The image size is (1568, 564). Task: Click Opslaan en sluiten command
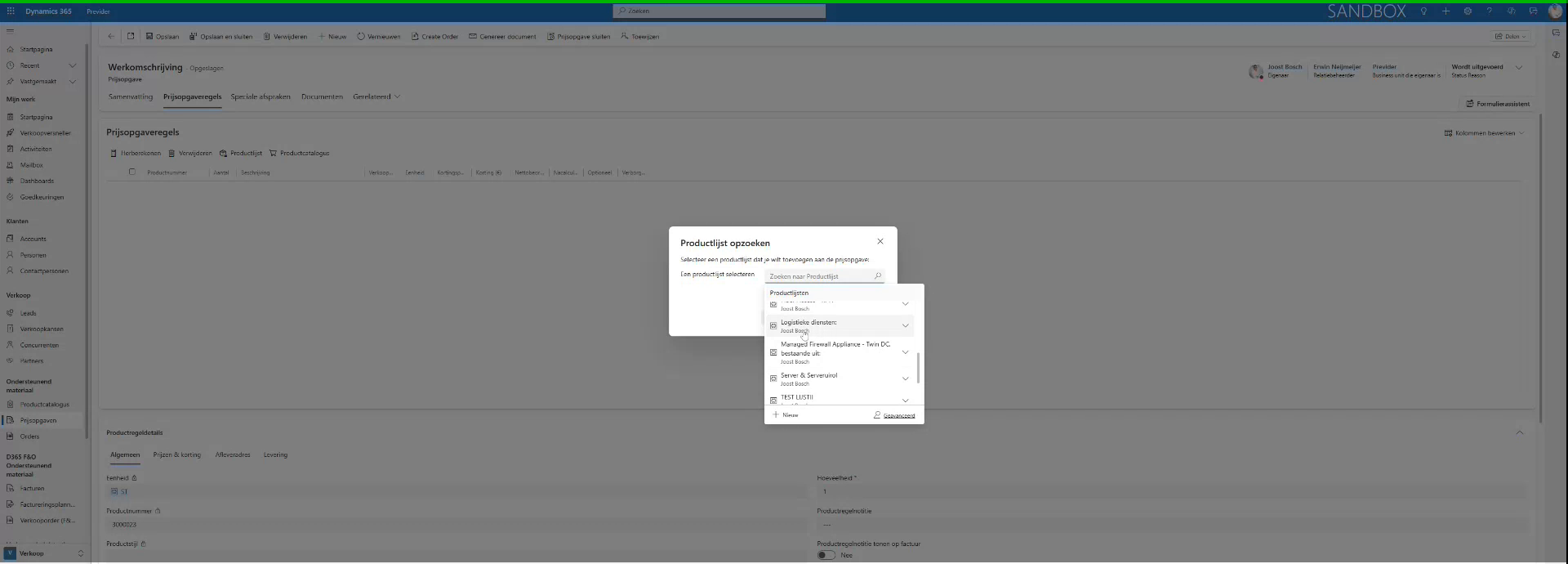tap(220, 36)
